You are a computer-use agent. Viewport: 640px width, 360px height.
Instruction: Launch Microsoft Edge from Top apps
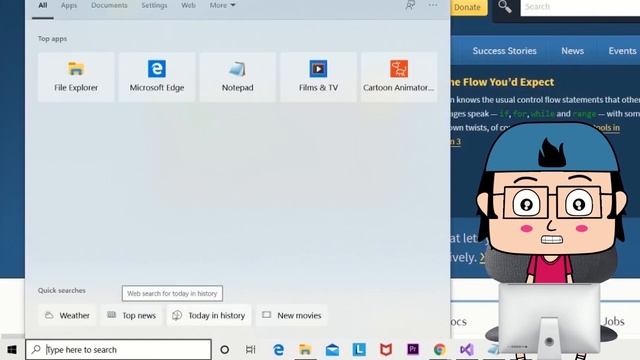[x=157, y=77]
